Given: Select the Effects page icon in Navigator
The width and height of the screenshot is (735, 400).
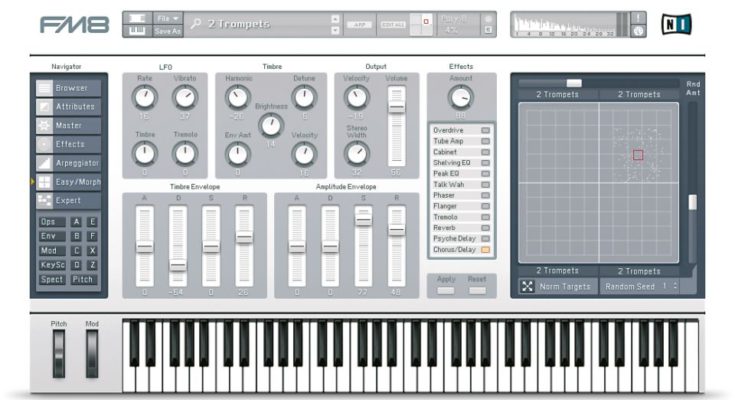Looking at the screenshot, I should coord(45,144).
